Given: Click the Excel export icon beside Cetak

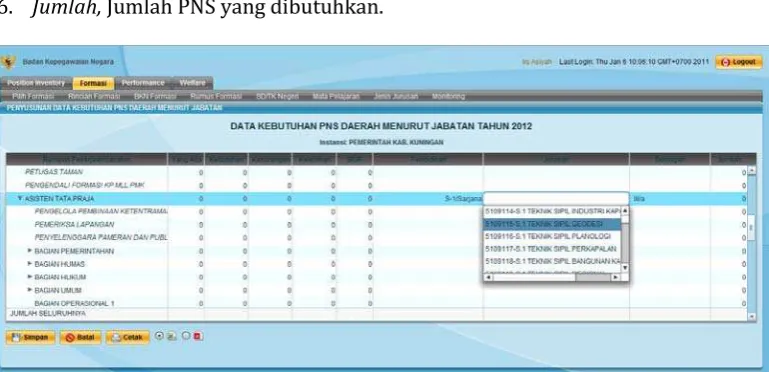Looking at the screenshot, I should pyautogui.click(x=170, y=336).
